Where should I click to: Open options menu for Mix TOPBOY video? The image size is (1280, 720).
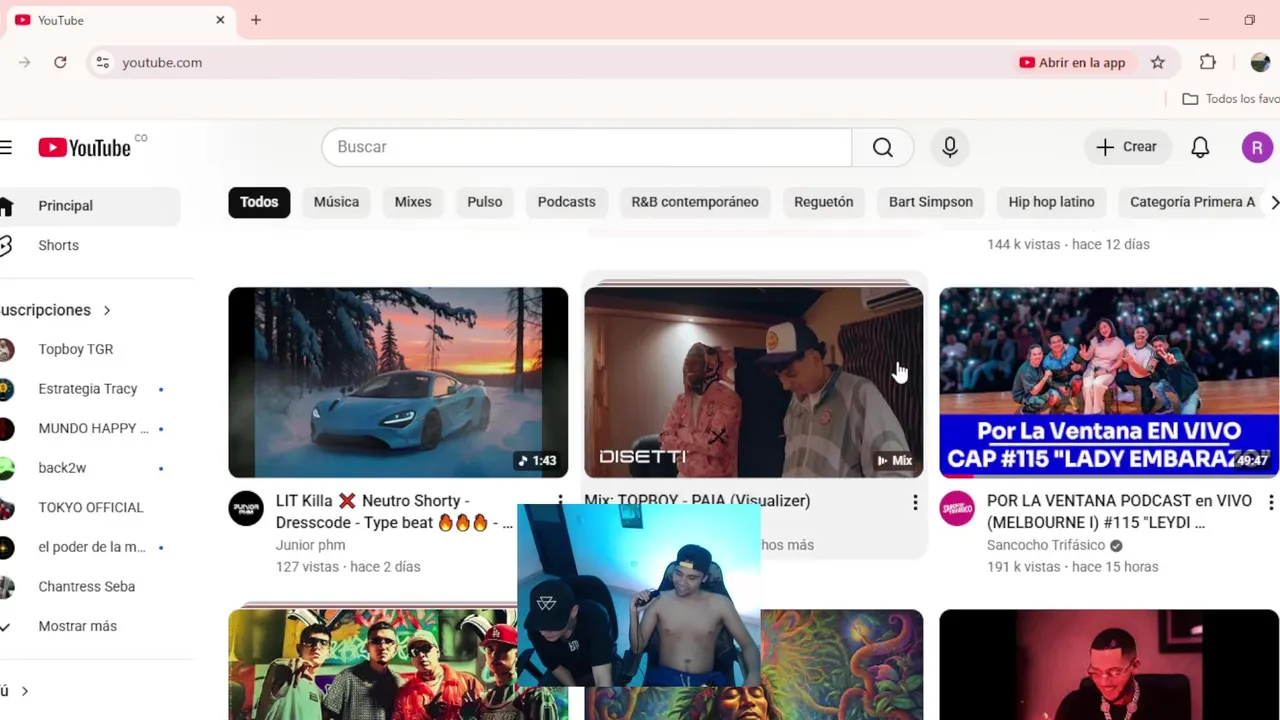tap(915, 503)
